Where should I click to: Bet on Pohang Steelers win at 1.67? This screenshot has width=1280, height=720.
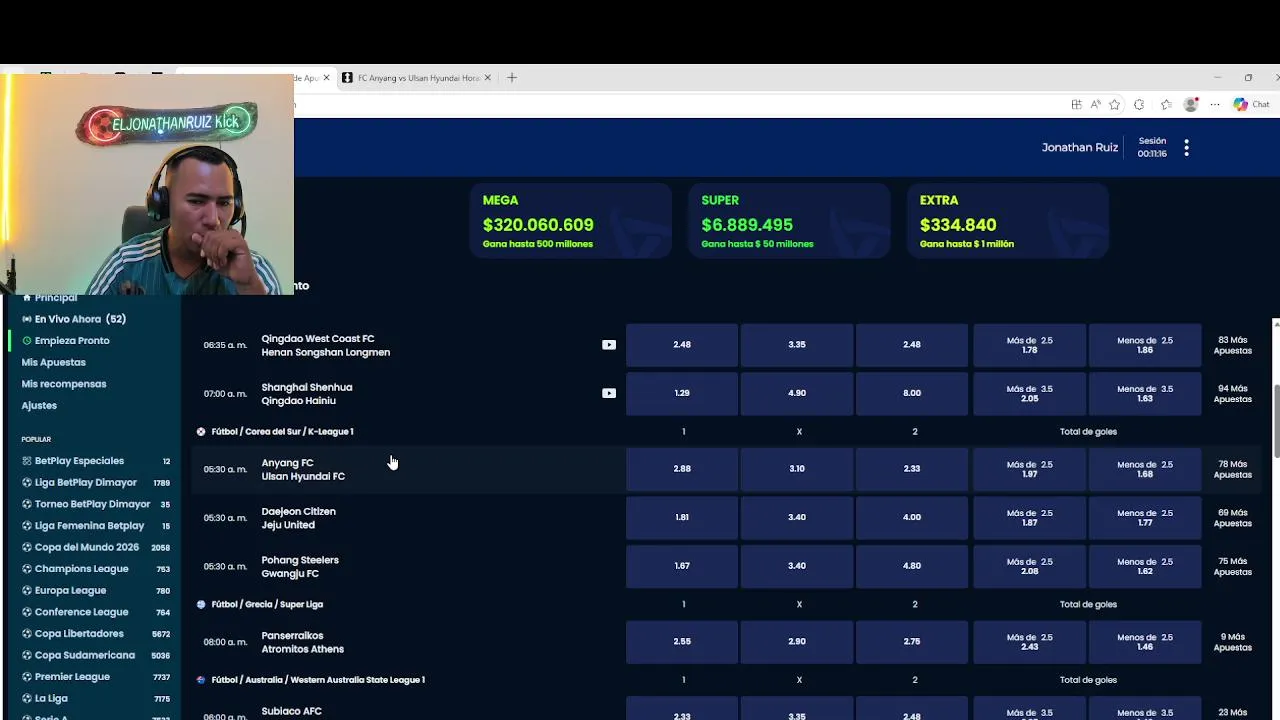682,566
